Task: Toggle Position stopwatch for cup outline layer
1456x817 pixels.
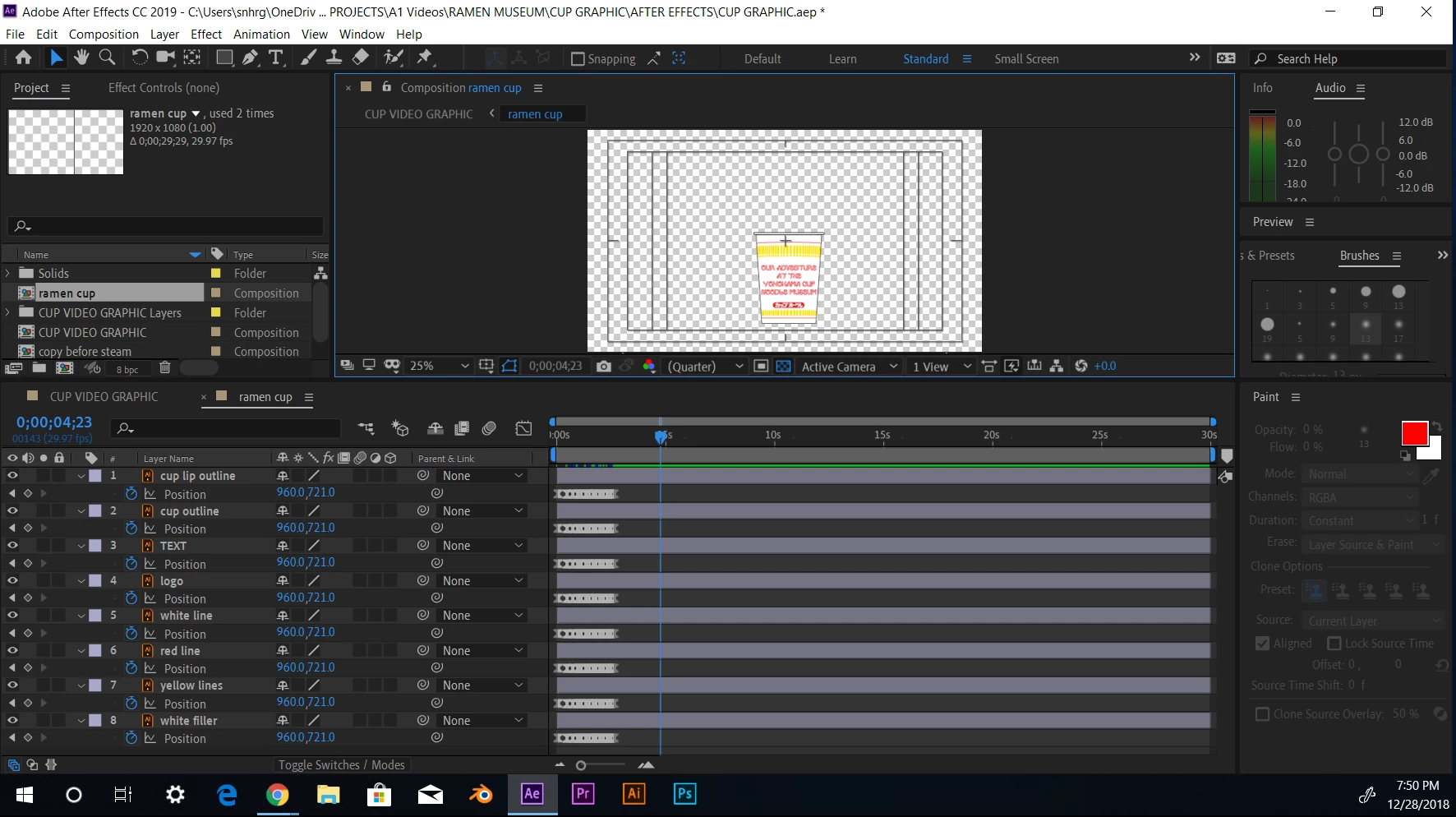Action: [x=131, y=529]
